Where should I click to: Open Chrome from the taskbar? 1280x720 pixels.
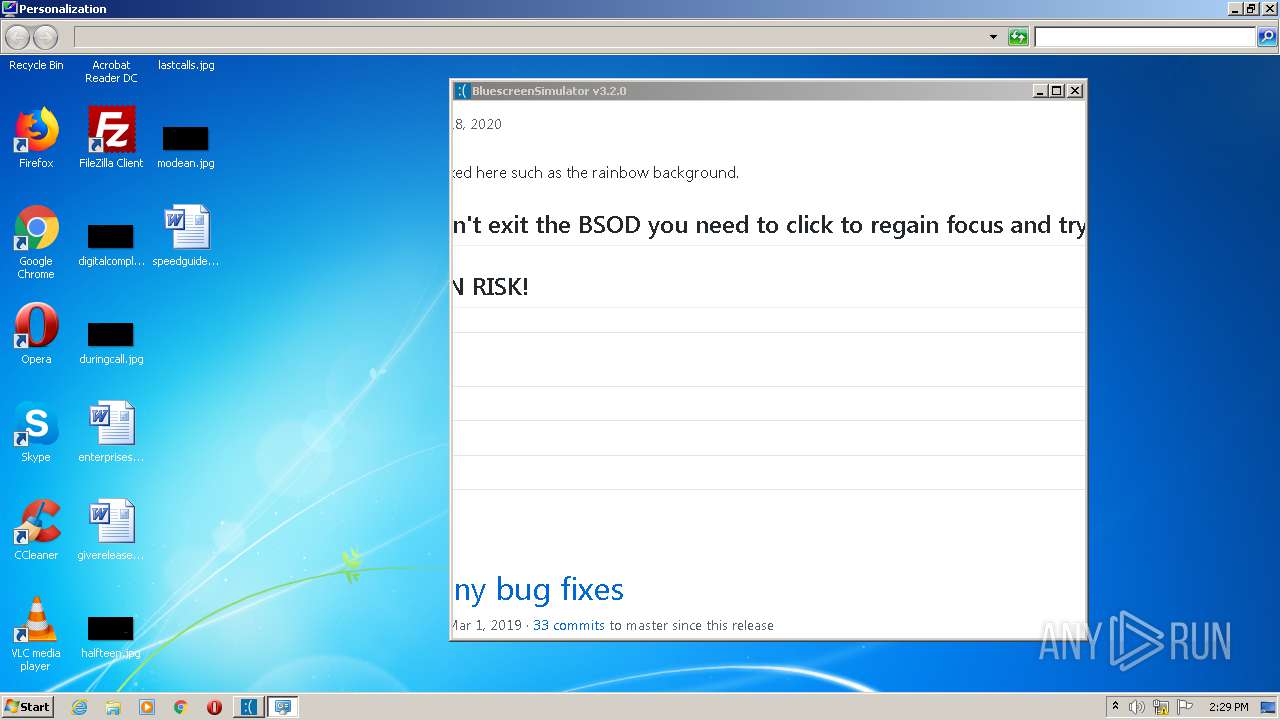(x=181, y=707)
